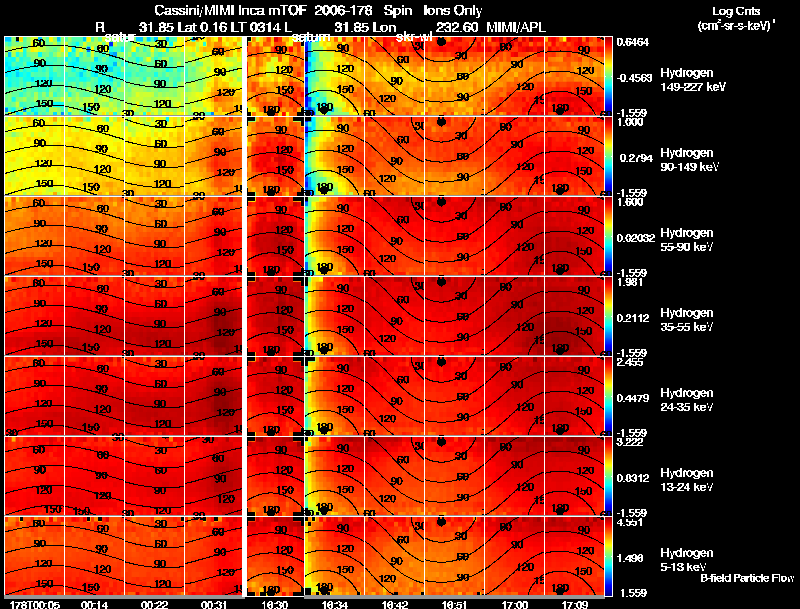Click the 0.2112 color scale value
The image size is (800, 609).
pos(633,318)
